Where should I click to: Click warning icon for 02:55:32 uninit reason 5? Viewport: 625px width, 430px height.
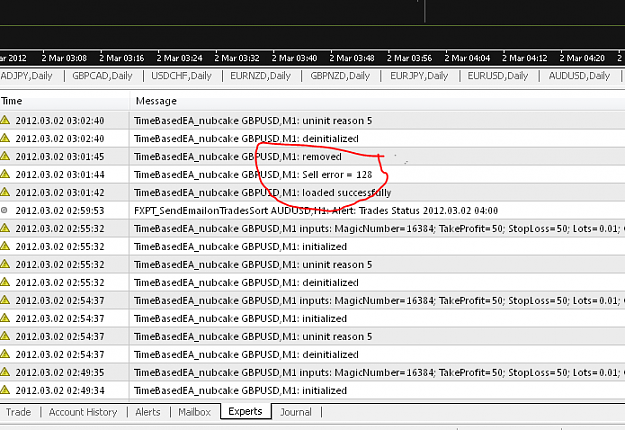pos(5,264)
